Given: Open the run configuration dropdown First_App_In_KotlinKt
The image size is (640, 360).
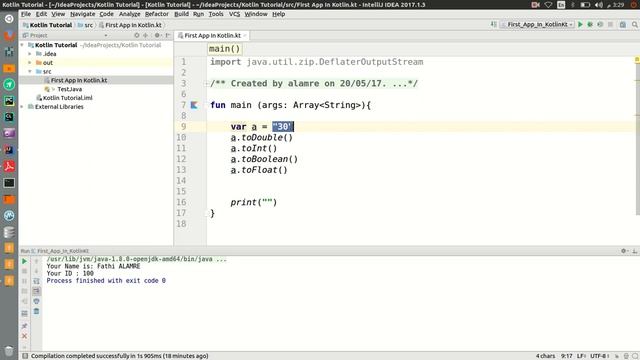Looking at the screenshot, I should pyautogui.click(x=538, y=24).
